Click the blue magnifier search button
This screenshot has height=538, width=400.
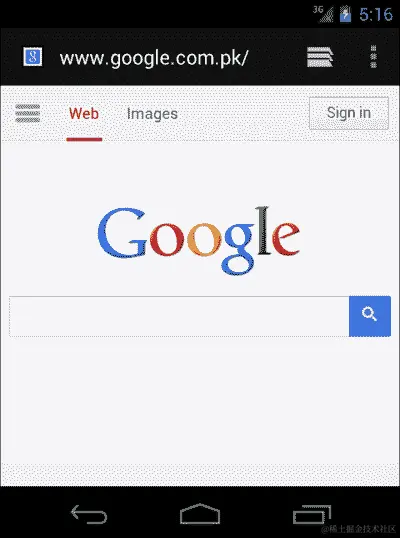coord(370,316)
